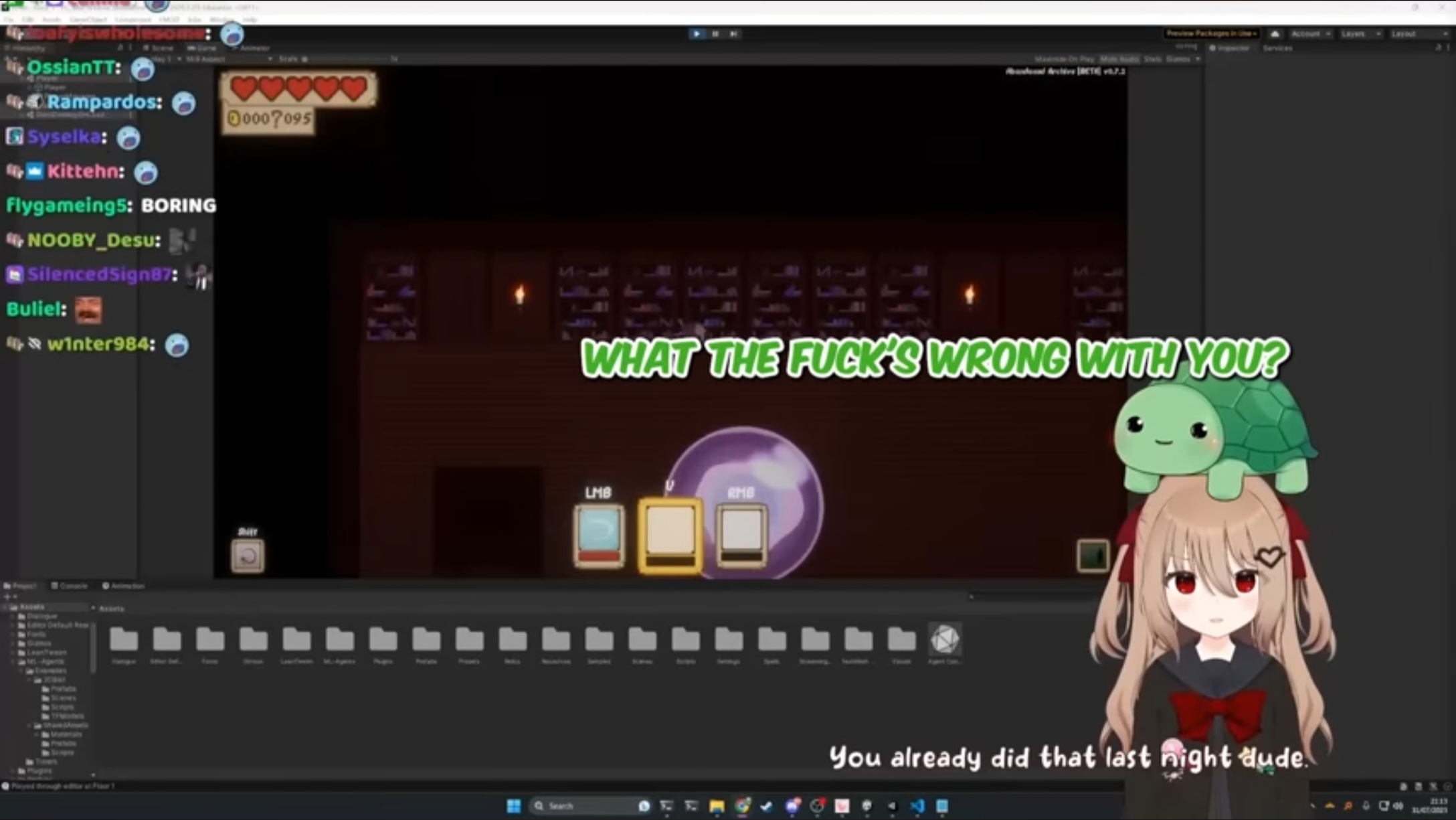This screenshot has width=1456, height=820.
Task: Open the Scenes folder thumbnail
Action: pos(642,639)
